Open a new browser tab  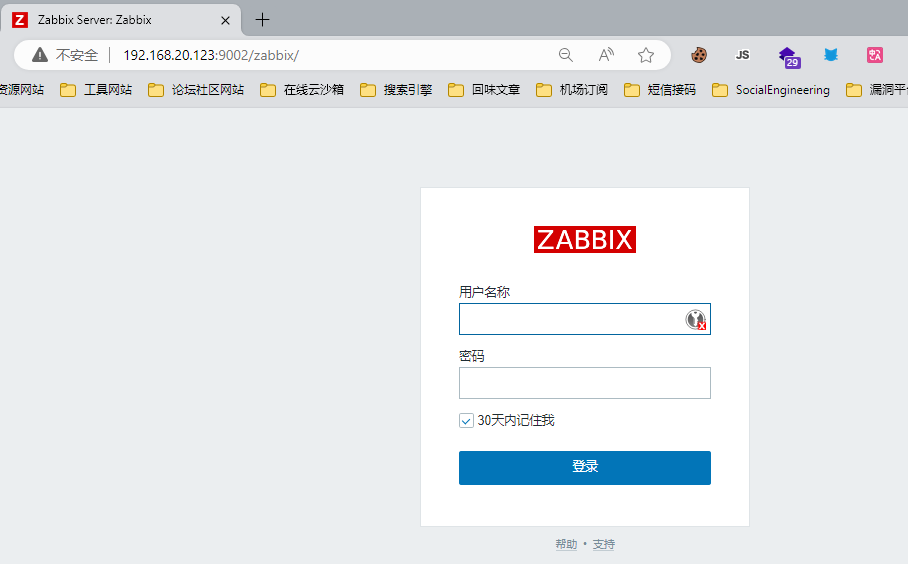point(262,20)
